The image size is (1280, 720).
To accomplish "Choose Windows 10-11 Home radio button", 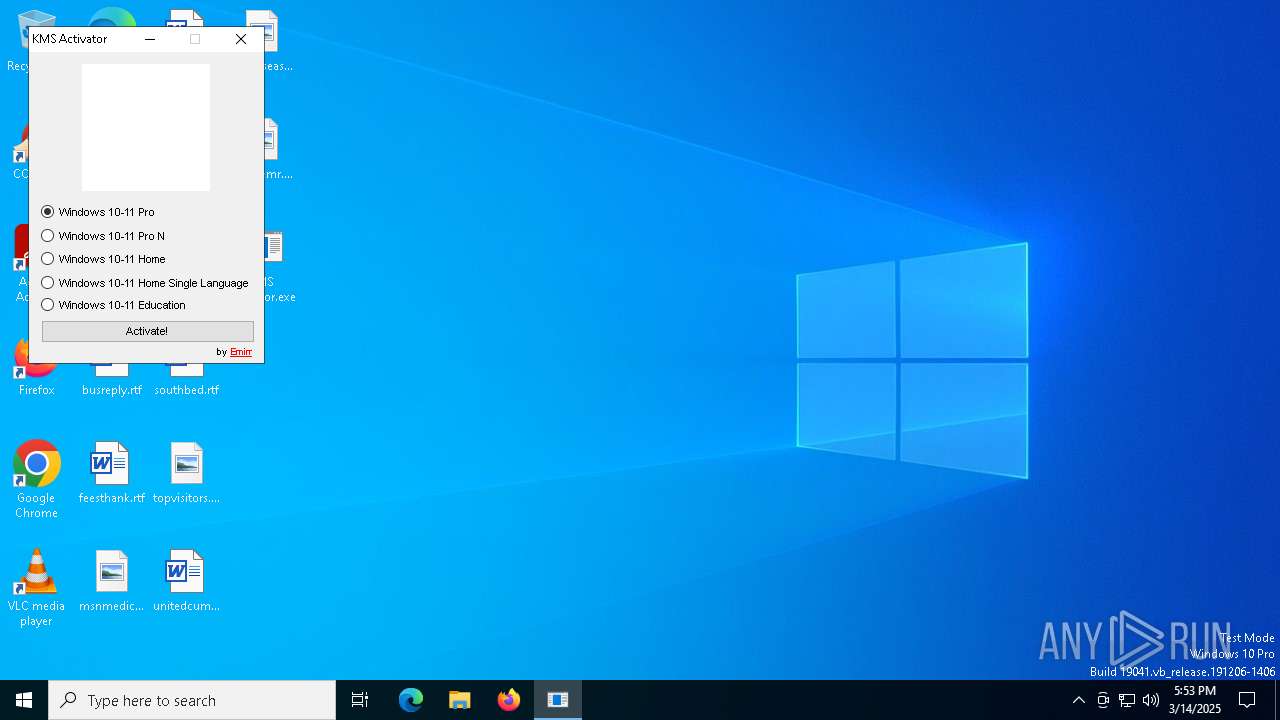I will click(103, 259).
